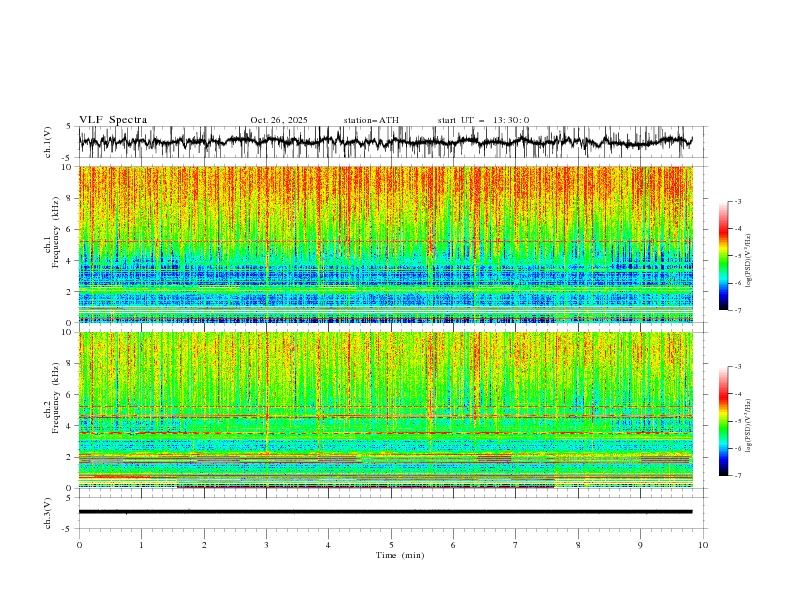Click the "2" kHz tick on ch.1 spectrogram
This screenshot has width=792, height=612.
tap(70, 291)
